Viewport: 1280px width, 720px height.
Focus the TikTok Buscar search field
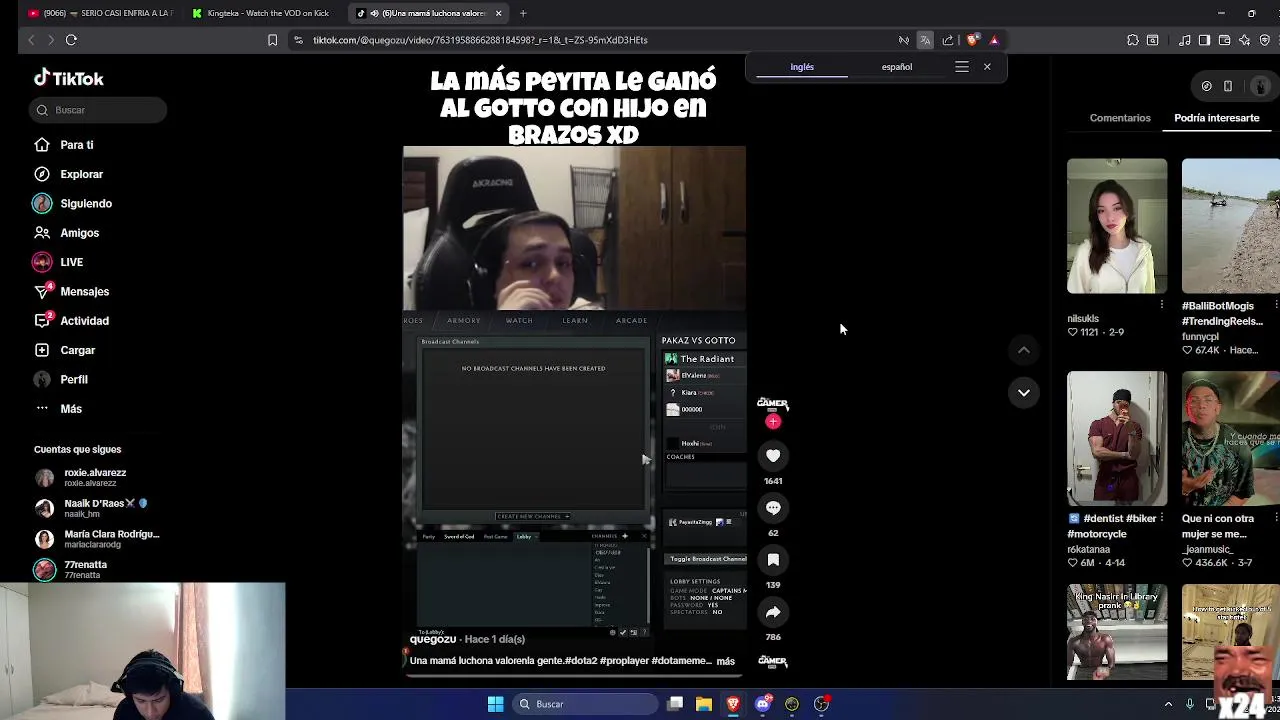pyautogui.click(x=98, y=110)
